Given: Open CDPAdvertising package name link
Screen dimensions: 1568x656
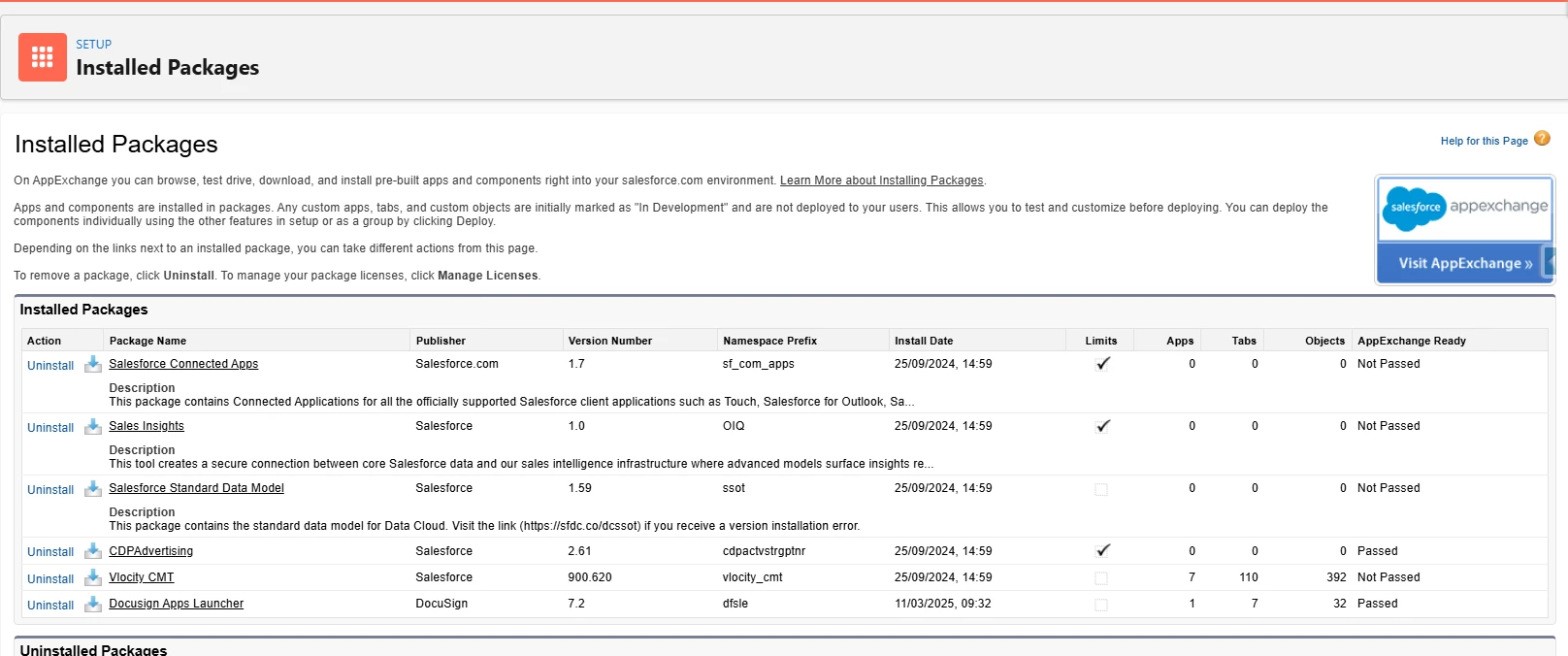Looking at the screenshot, I should [x=150, y=551].
